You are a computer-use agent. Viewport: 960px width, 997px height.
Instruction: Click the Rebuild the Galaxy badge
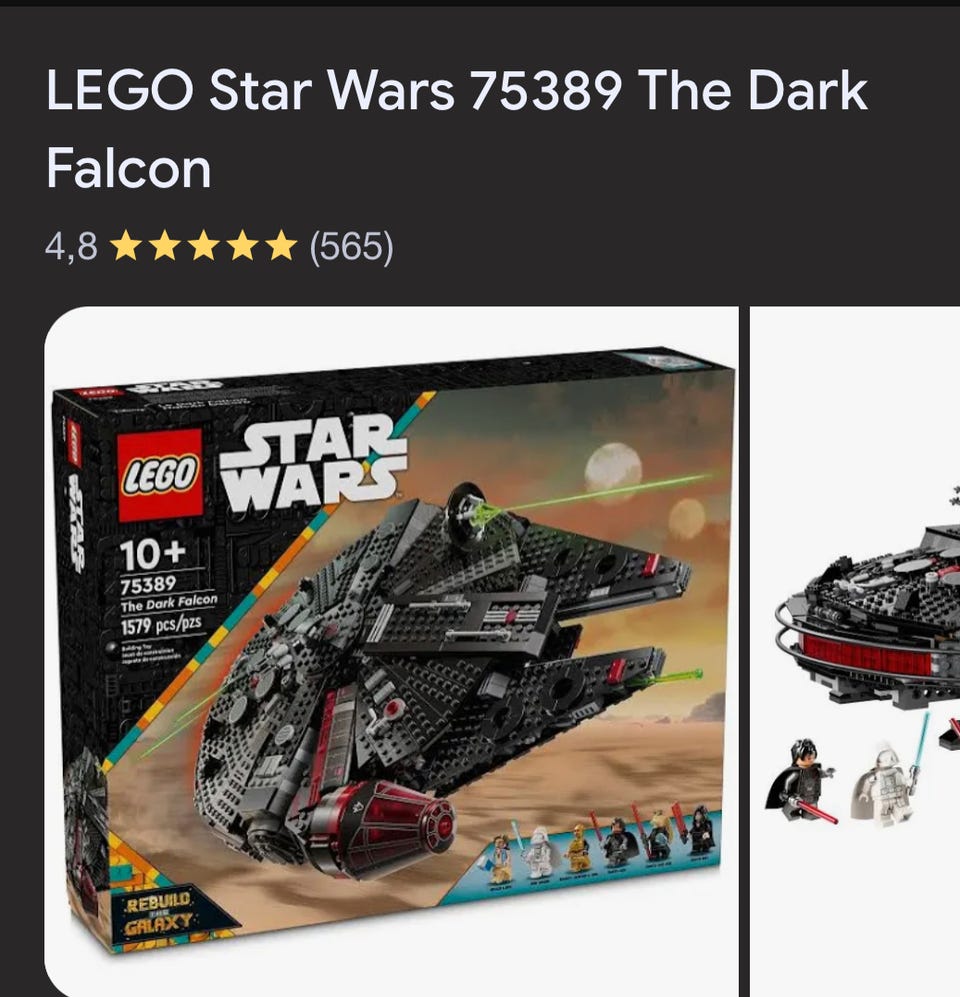pyautogui.click(x=159, y=911)
